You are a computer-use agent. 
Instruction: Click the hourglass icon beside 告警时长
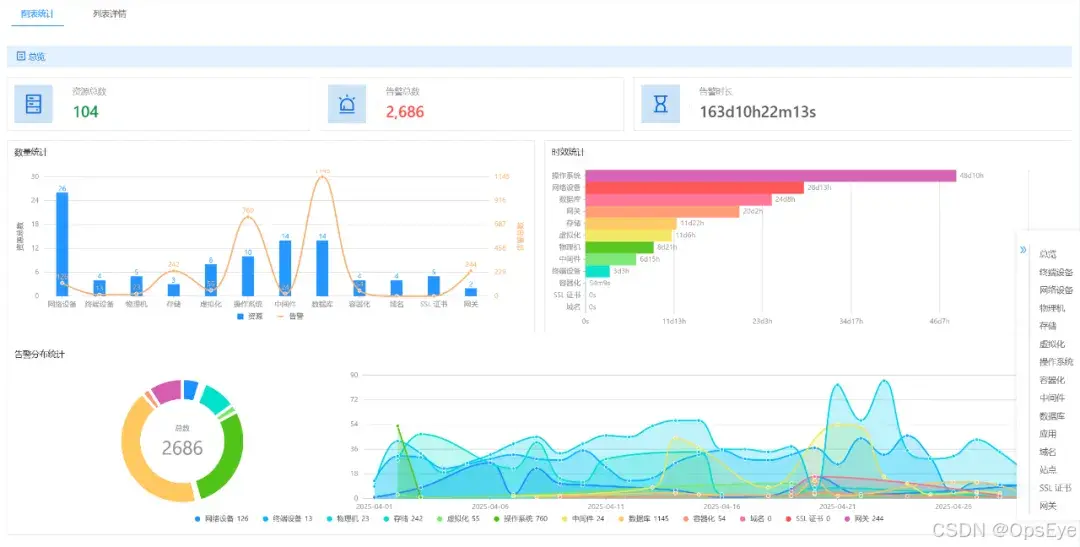[661, 104]
